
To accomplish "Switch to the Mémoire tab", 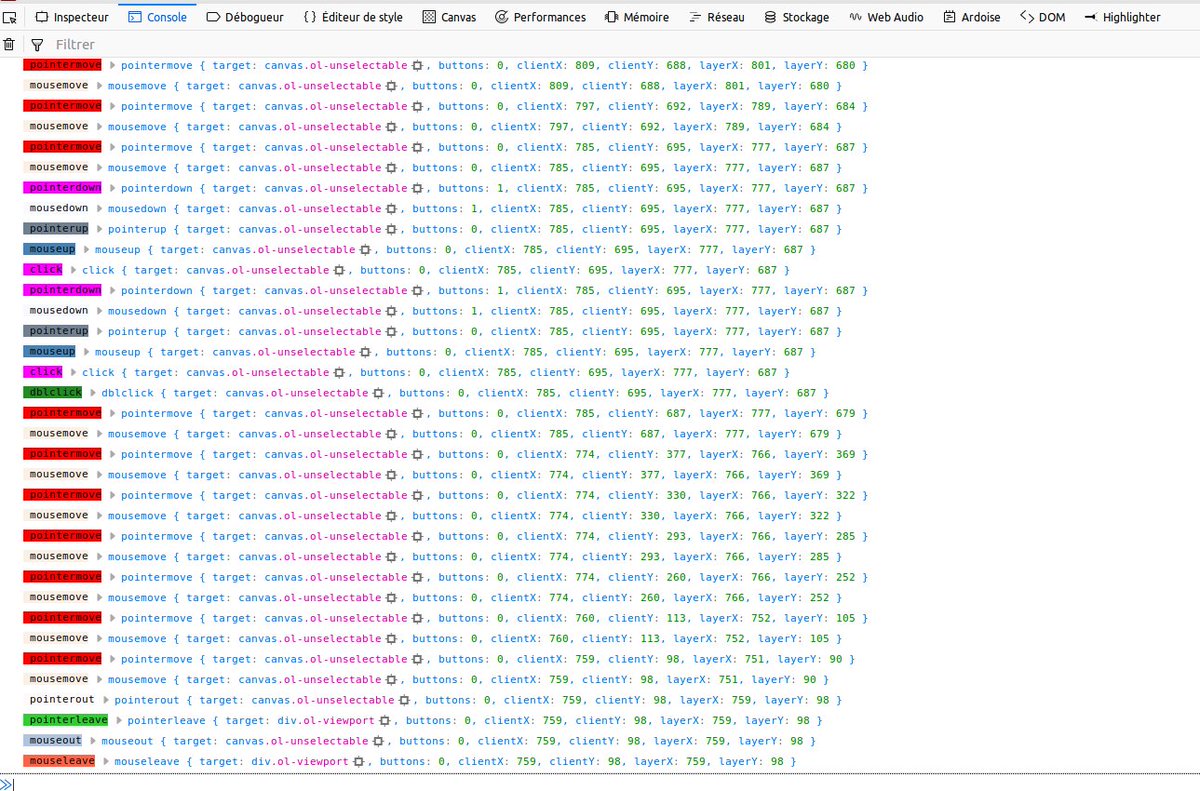I will 637,17.
